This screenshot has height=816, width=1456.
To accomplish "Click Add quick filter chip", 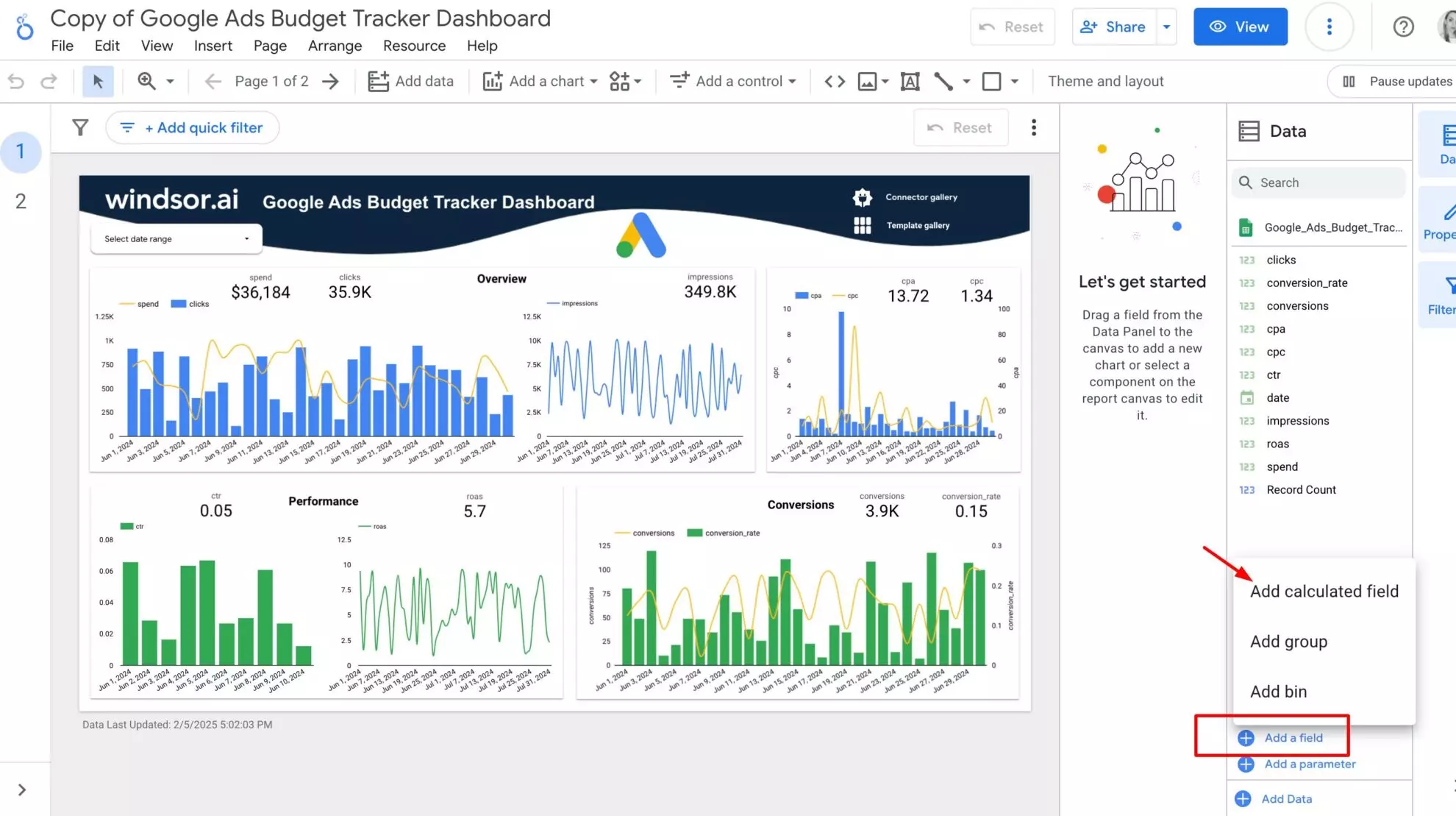I will click(192, 128).
